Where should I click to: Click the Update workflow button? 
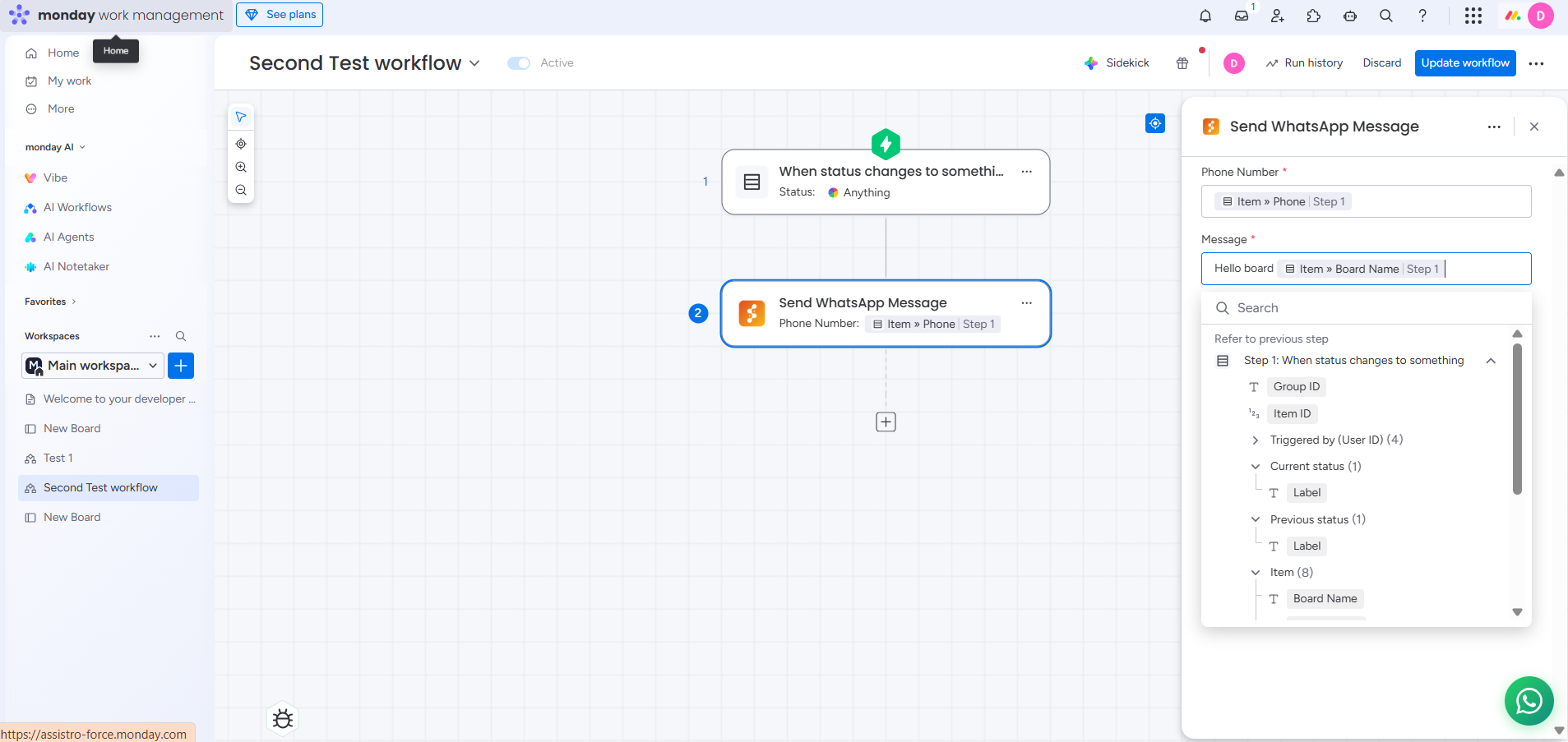click(1464, 63)
